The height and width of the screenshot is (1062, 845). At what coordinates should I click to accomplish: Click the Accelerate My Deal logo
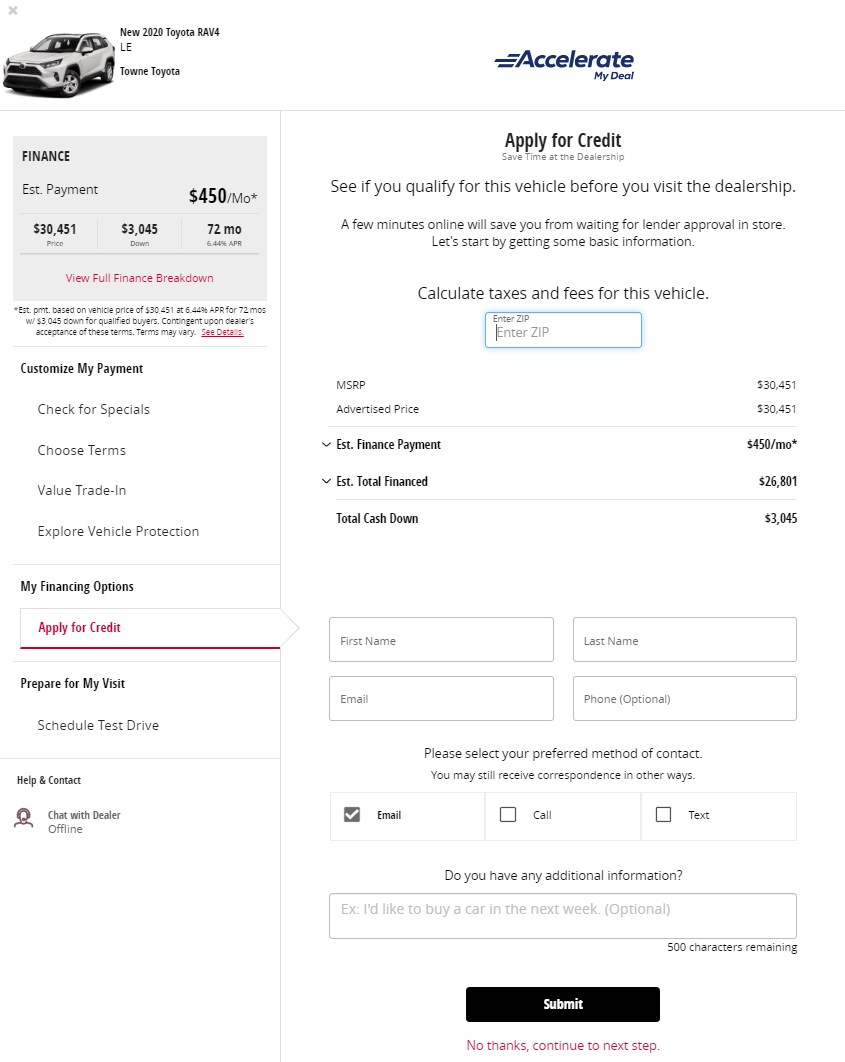coord(564,65)
